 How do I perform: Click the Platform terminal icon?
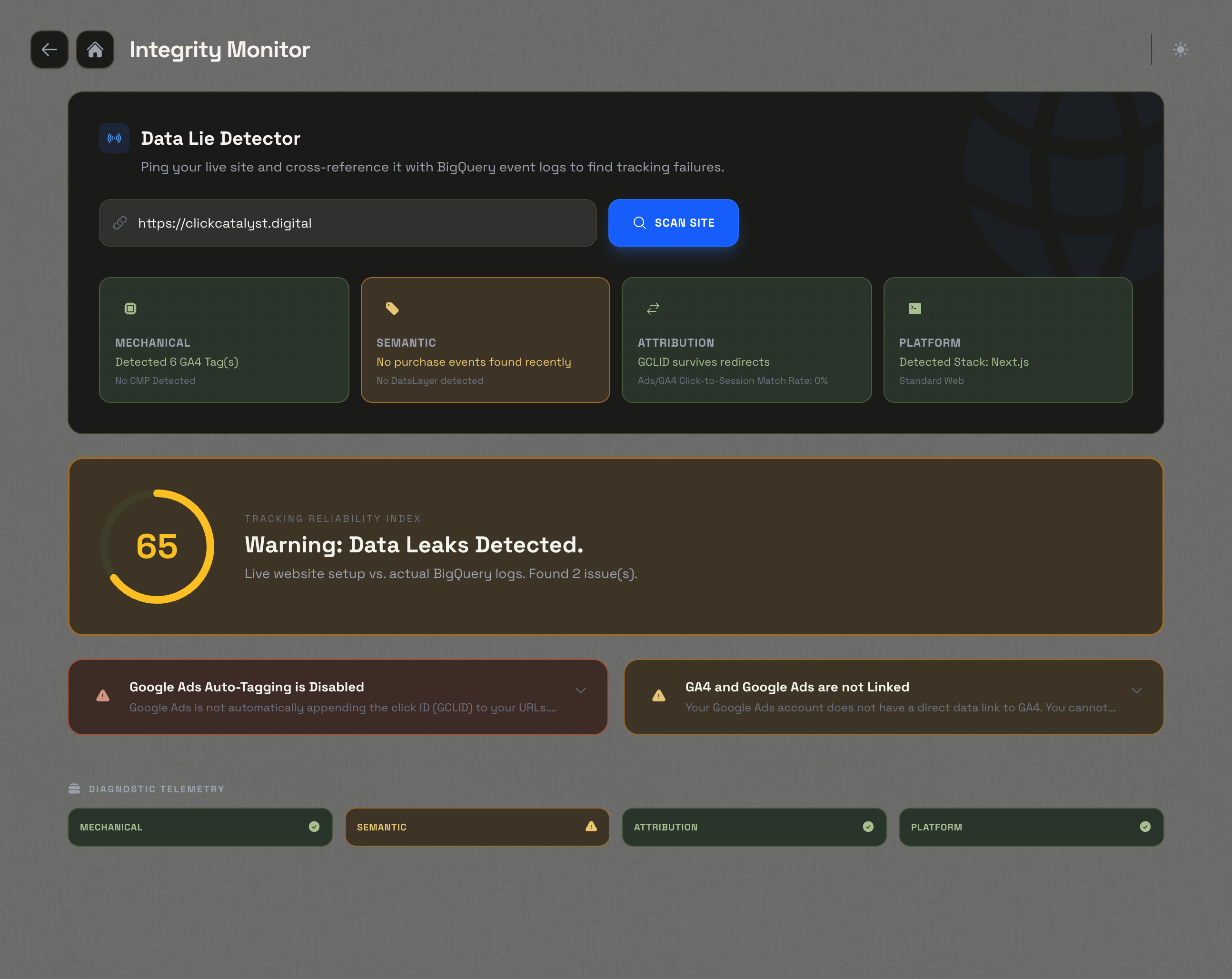pyautogui.click(x=914, y=309)
